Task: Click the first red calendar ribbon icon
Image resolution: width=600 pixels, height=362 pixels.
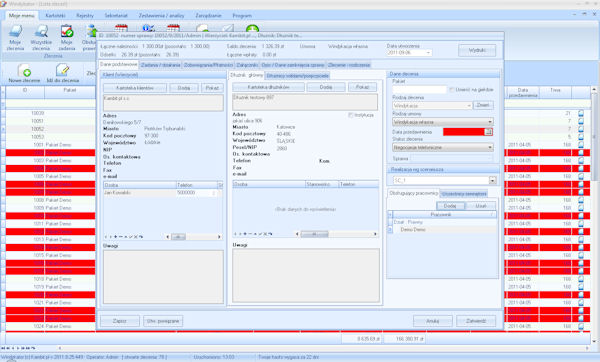Action: coord(121,28)
